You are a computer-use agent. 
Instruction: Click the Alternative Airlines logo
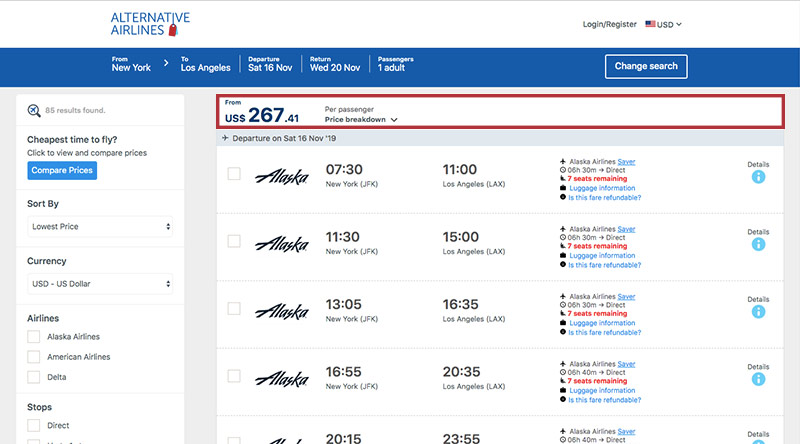click(150, 24)
